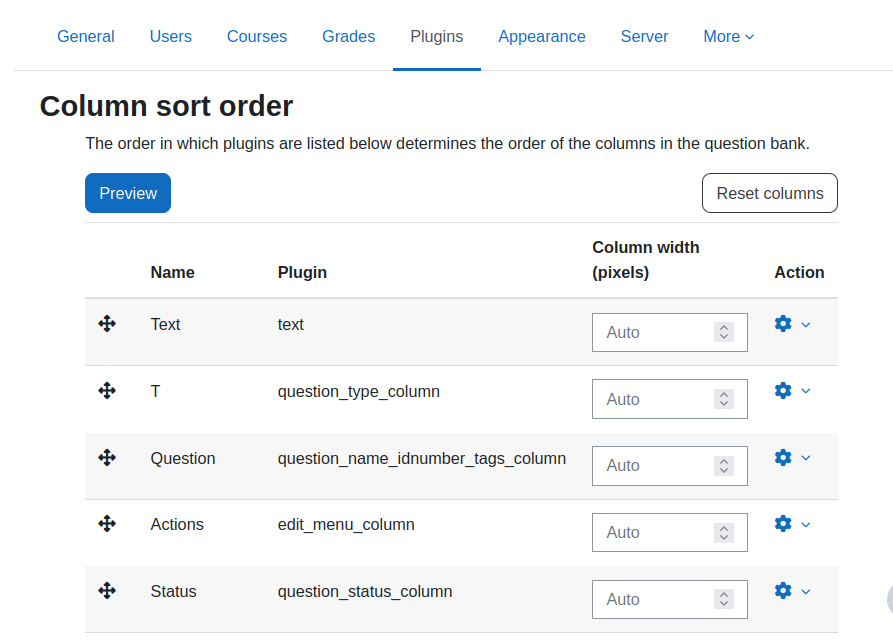893x643 pixels.
Task: Click the move handle for the Actions row
Action: pos(107,524)
